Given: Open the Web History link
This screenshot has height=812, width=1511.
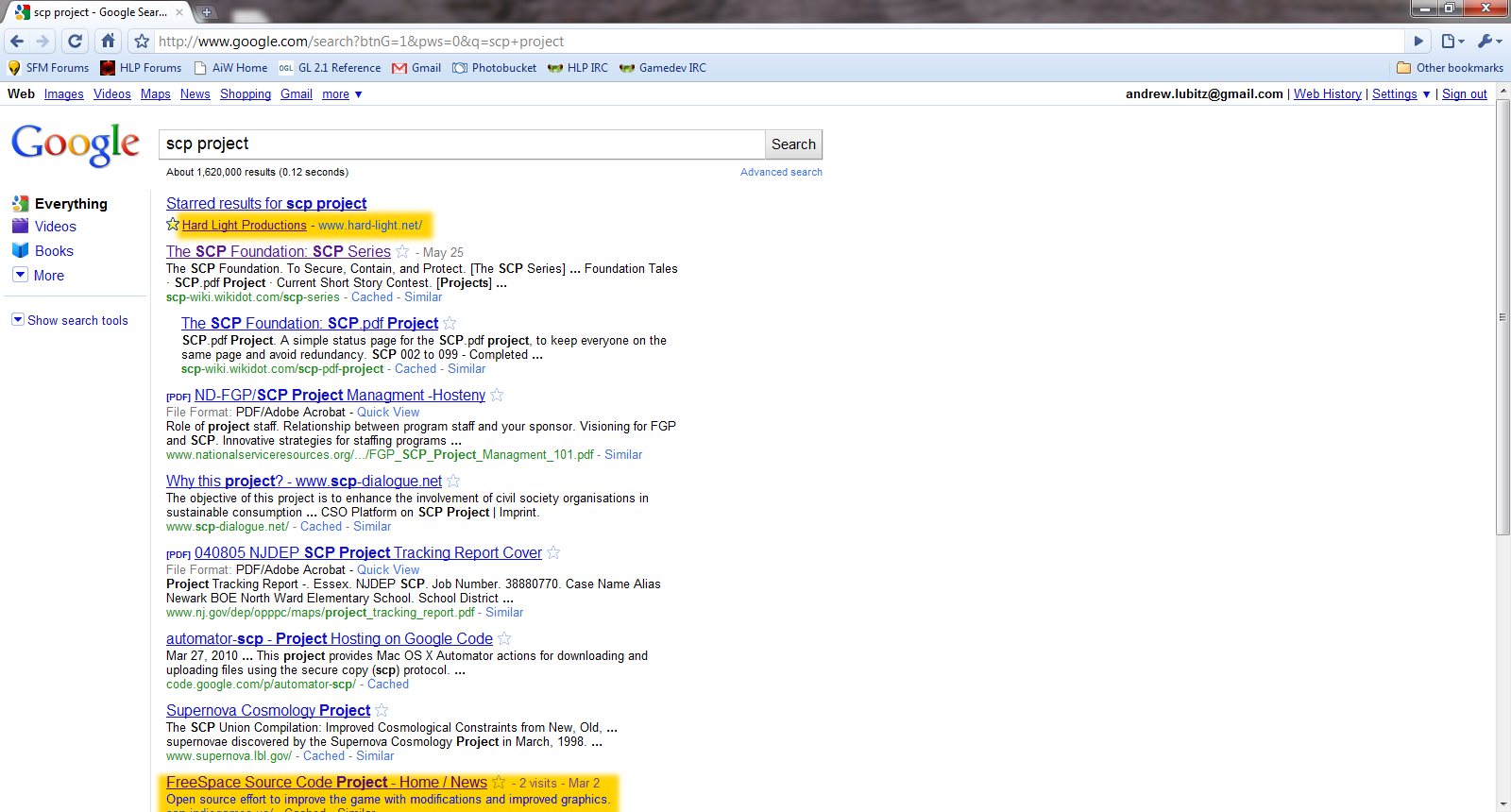Looking at the screenshot, I should pyautogui.click(x=1328, y=94).
